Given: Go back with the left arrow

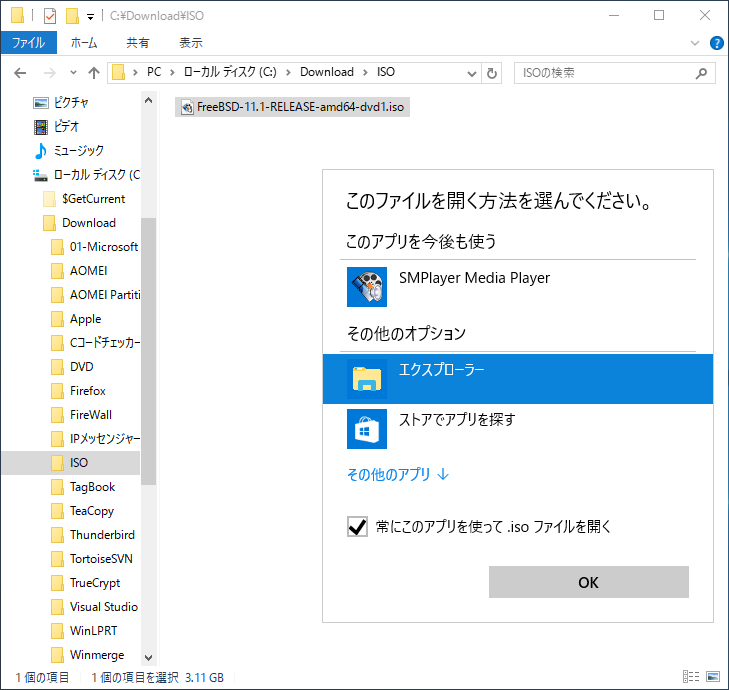Looking at the screenshot, I should point(20,73).
